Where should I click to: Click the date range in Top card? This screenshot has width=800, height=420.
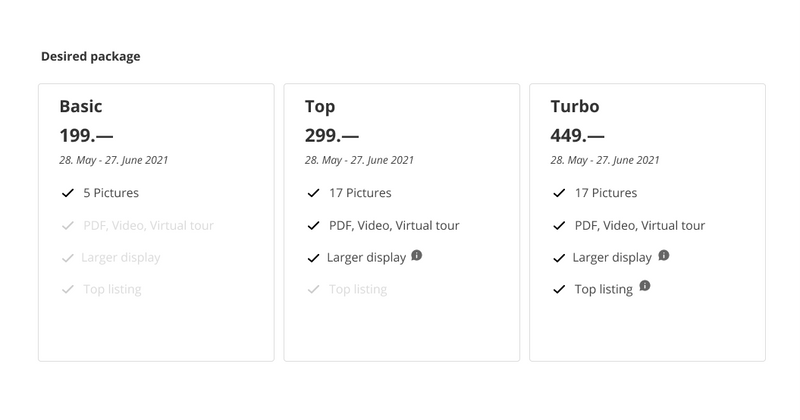click(359, 160)
